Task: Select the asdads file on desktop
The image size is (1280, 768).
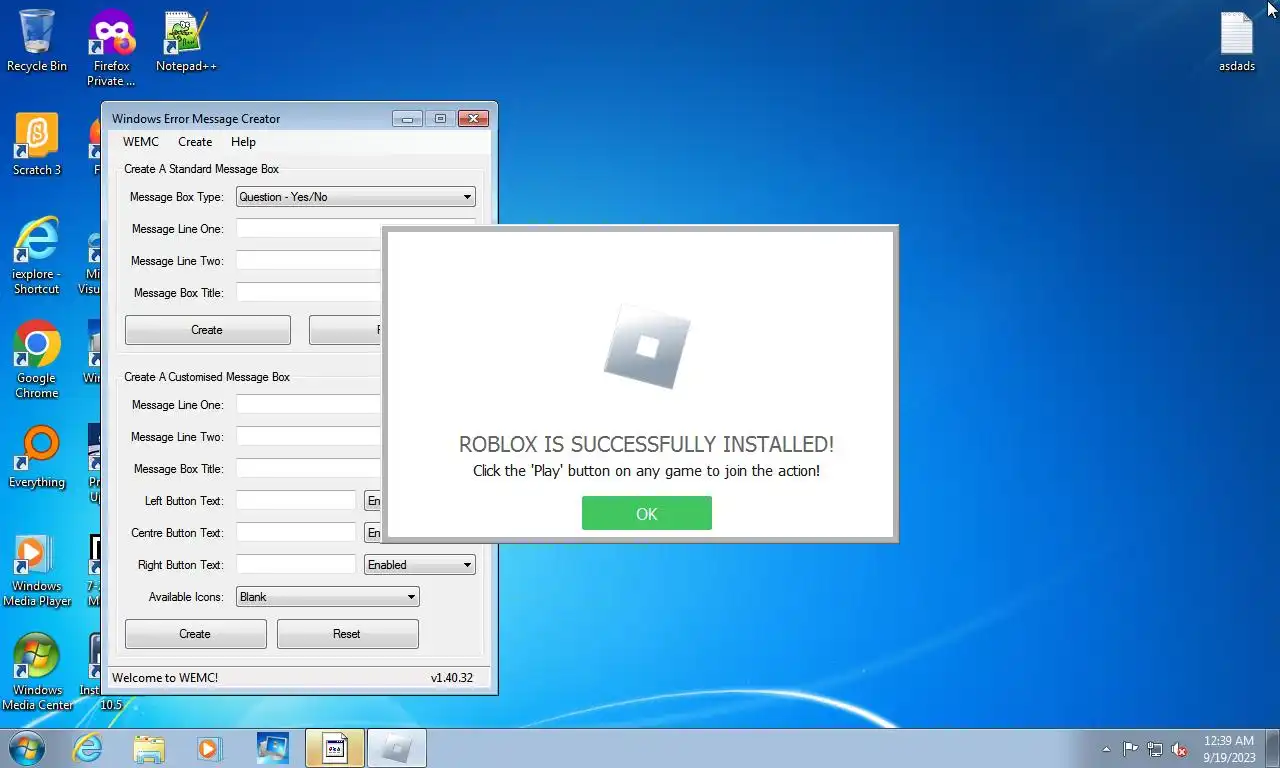Action: (x=1237, y=42)
